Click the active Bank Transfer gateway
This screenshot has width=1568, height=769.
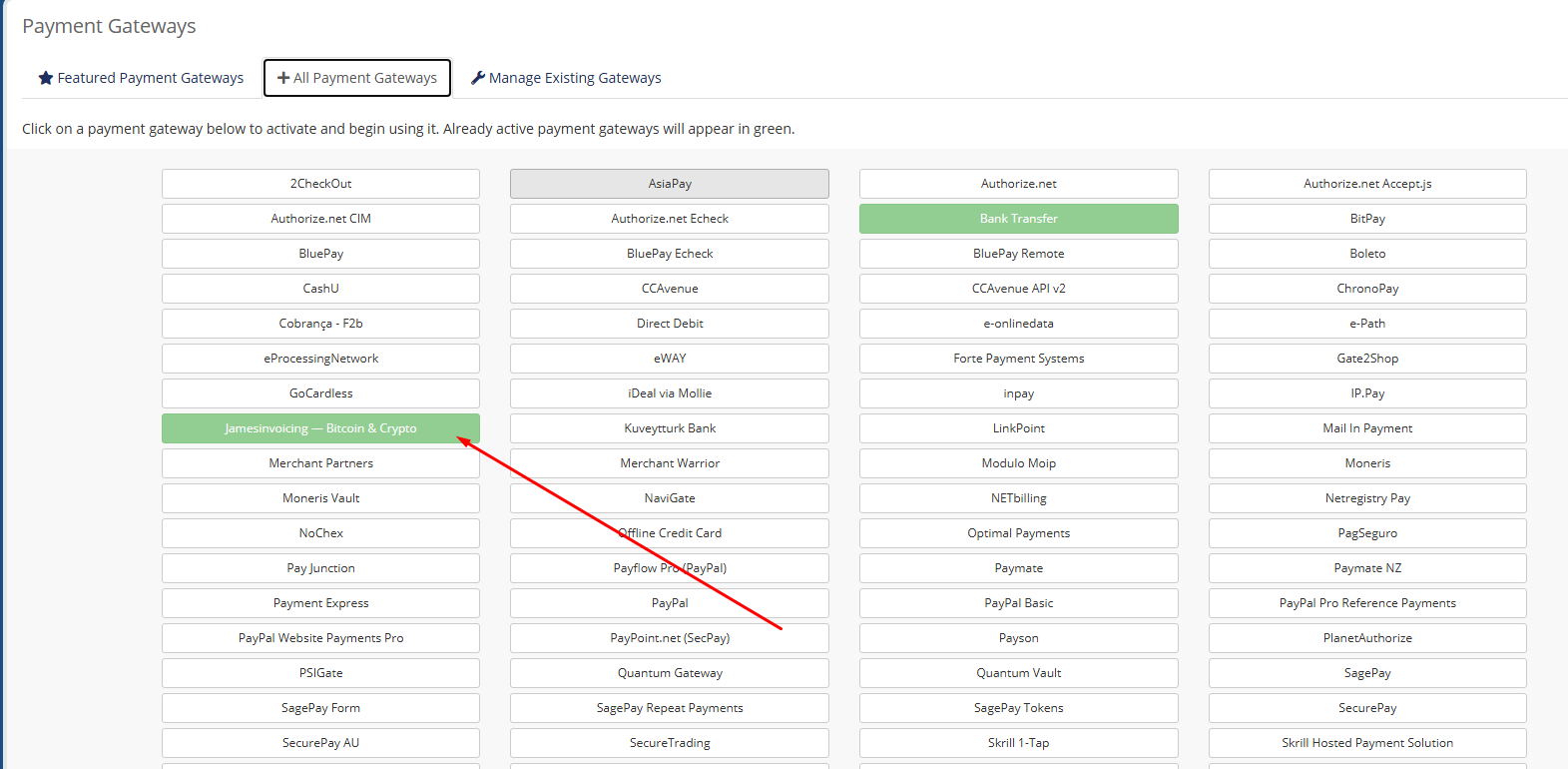point(1019,219)
